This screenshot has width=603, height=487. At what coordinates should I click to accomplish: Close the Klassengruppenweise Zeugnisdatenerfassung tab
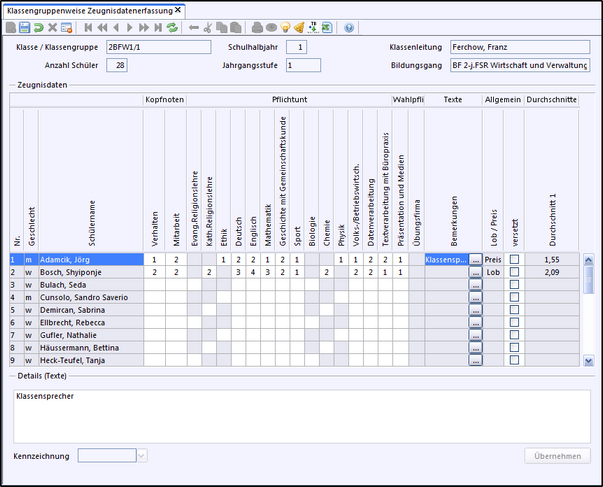pos(179,9)
